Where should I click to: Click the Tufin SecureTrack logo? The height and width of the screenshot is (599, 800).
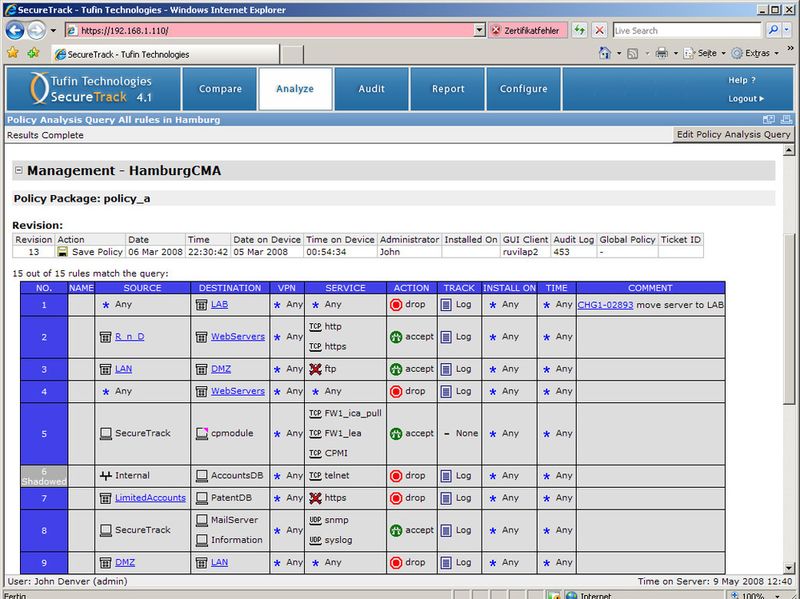[93, 89]
